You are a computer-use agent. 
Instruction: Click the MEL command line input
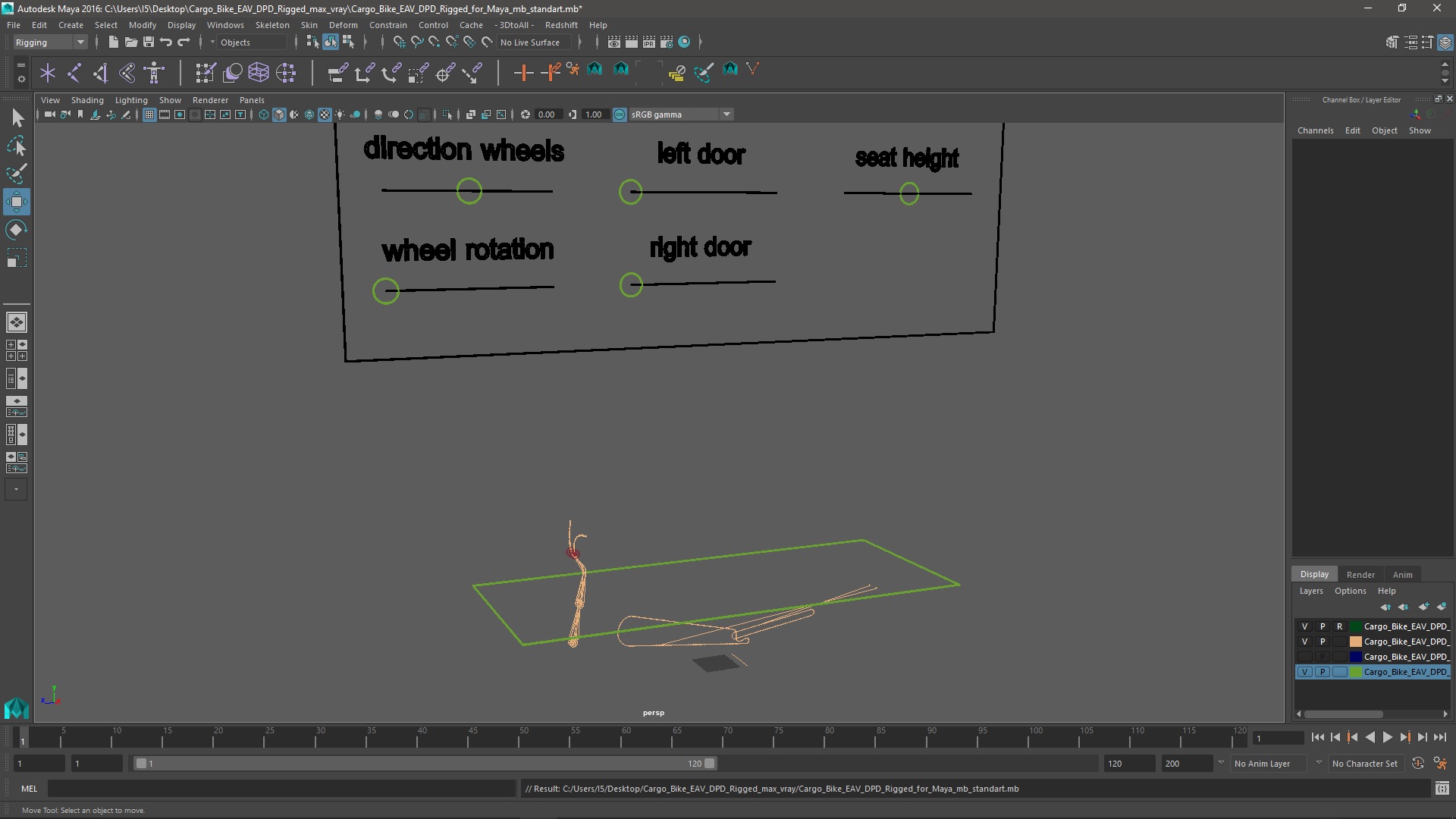tap(281, 789)
